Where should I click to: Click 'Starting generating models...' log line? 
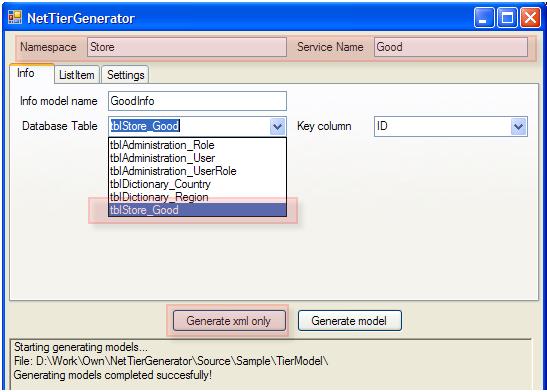(81, 347)
